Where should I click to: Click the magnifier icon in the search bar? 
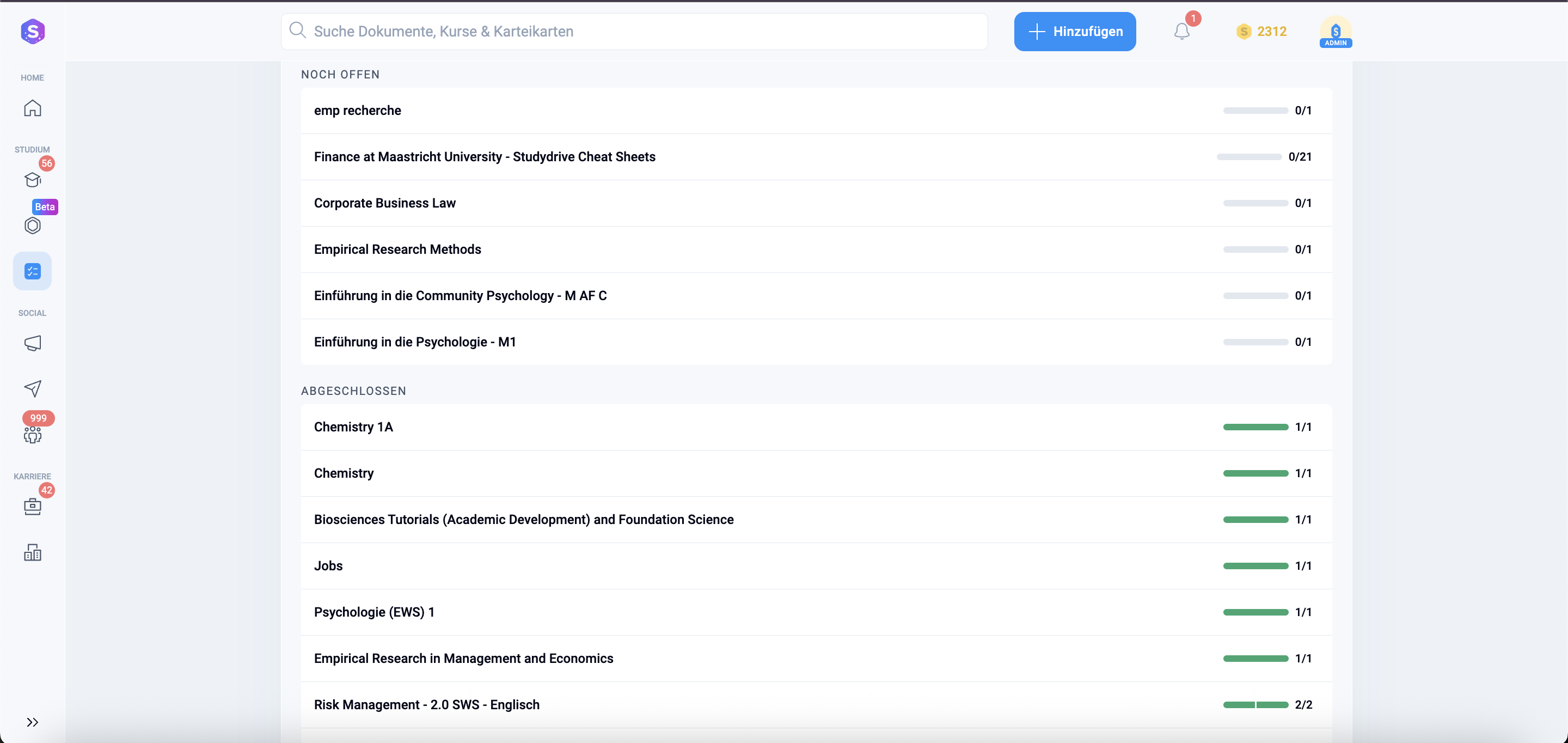[298, 31]
